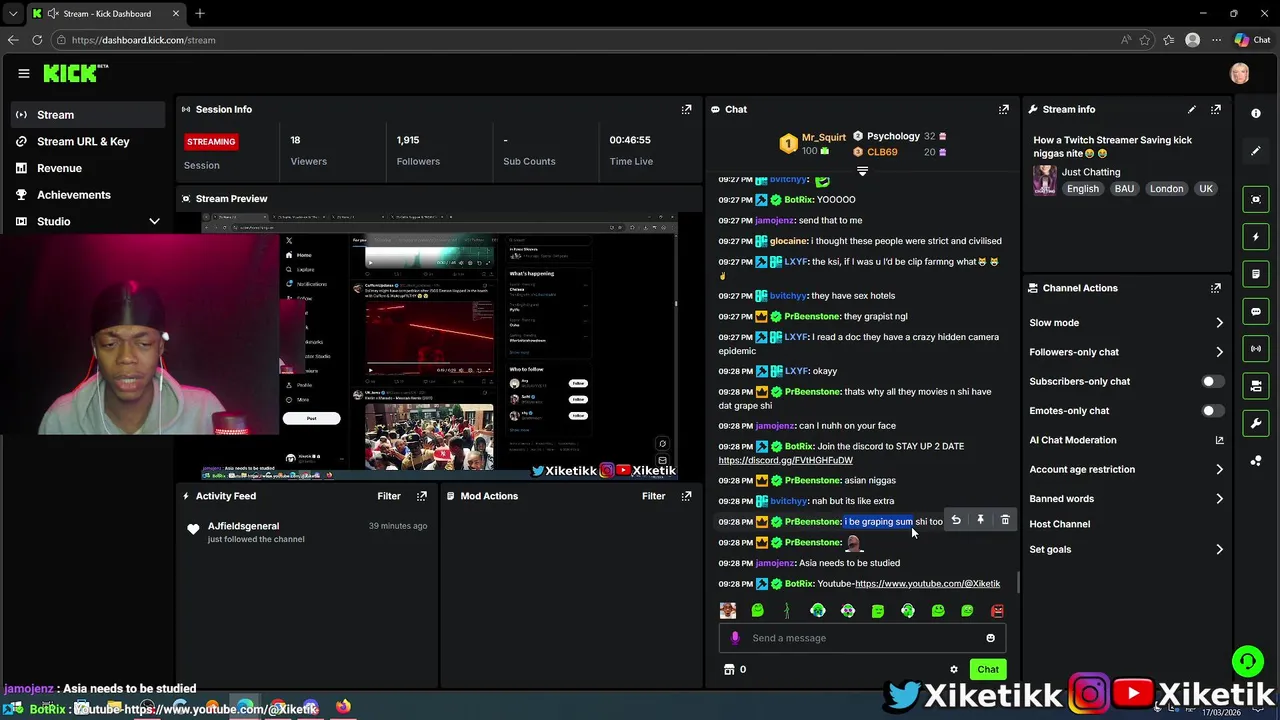Click the info icon in right sidebar
The width and height of the screenshot is (1280, 720).
point(1256,113)
